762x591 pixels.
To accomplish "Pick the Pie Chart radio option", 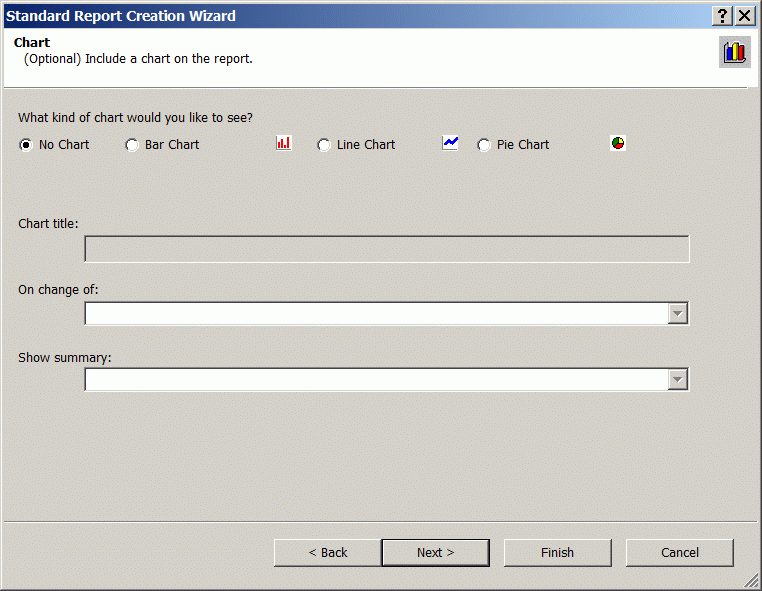I will [484, 145].
